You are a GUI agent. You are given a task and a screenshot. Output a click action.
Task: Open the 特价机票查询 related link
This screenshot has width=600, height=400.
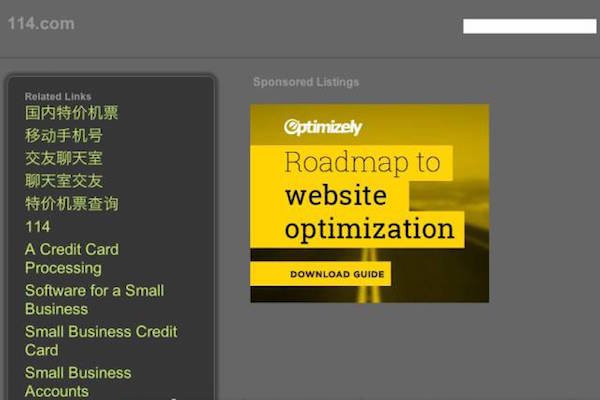point(72,204)
